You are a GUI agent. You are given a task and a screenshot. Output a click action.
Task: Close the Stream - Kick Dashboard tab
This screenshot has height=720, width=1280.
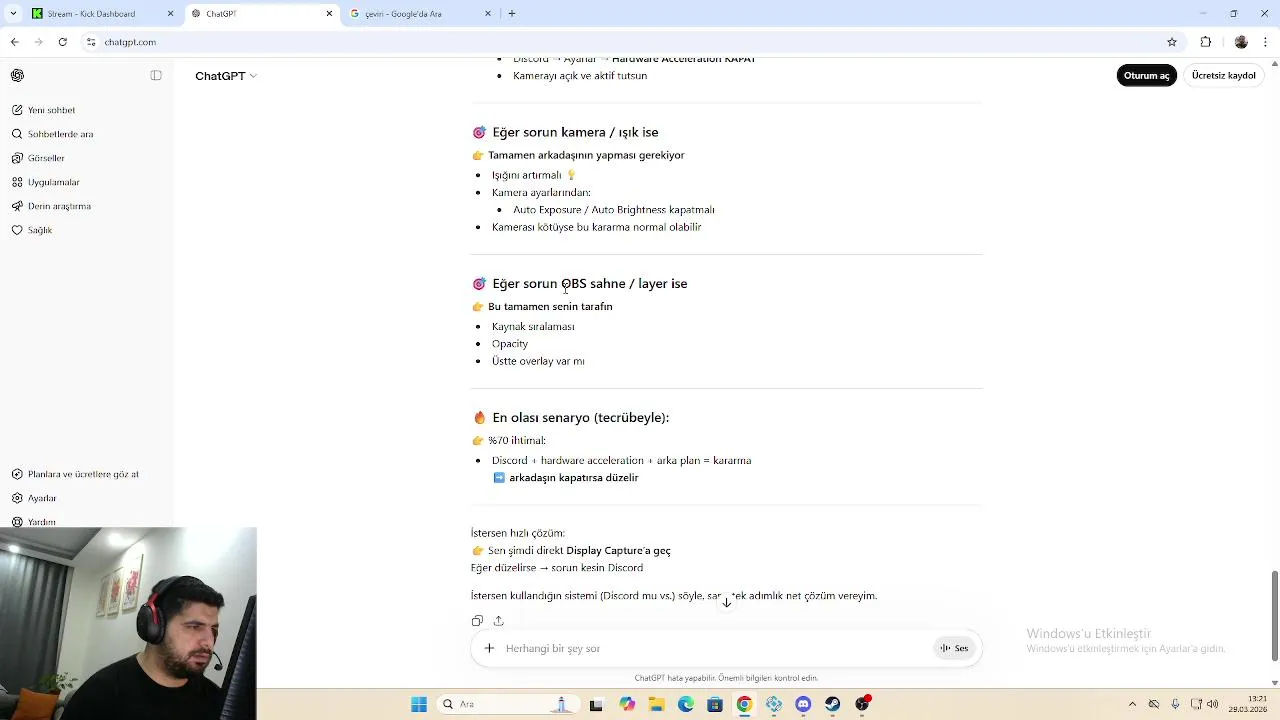coord(170,14)
